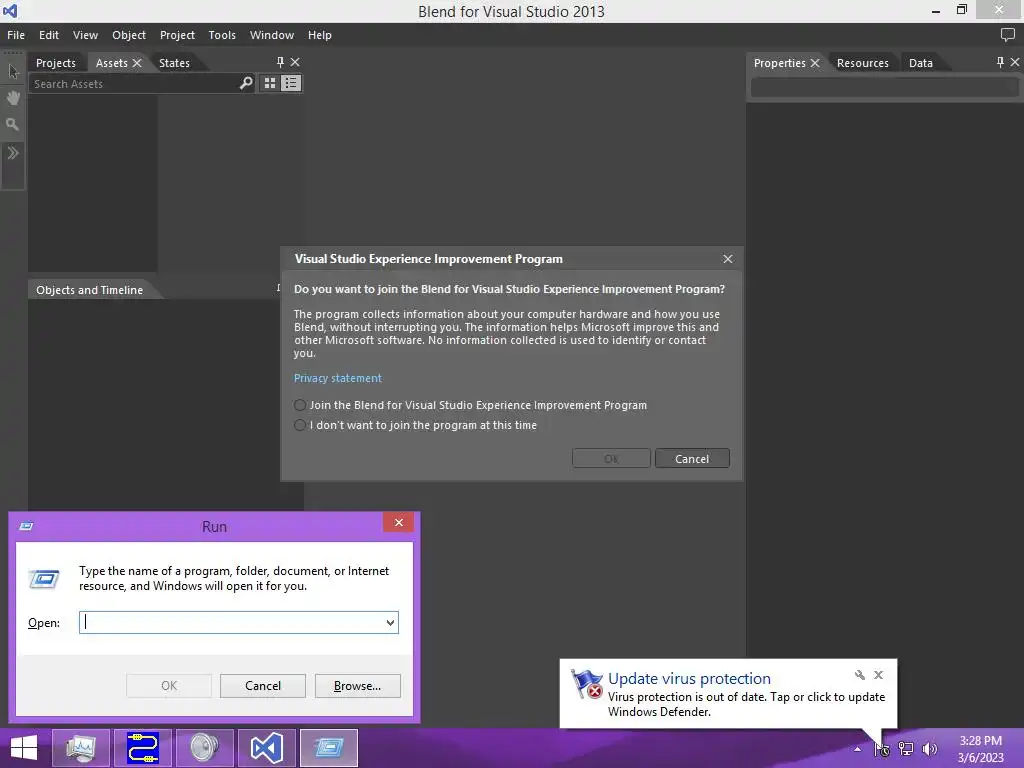Select the Objects and Timeline tab
Image resolution: width=1024 pixels, height=768 pixels.
(x=89, y=290)
